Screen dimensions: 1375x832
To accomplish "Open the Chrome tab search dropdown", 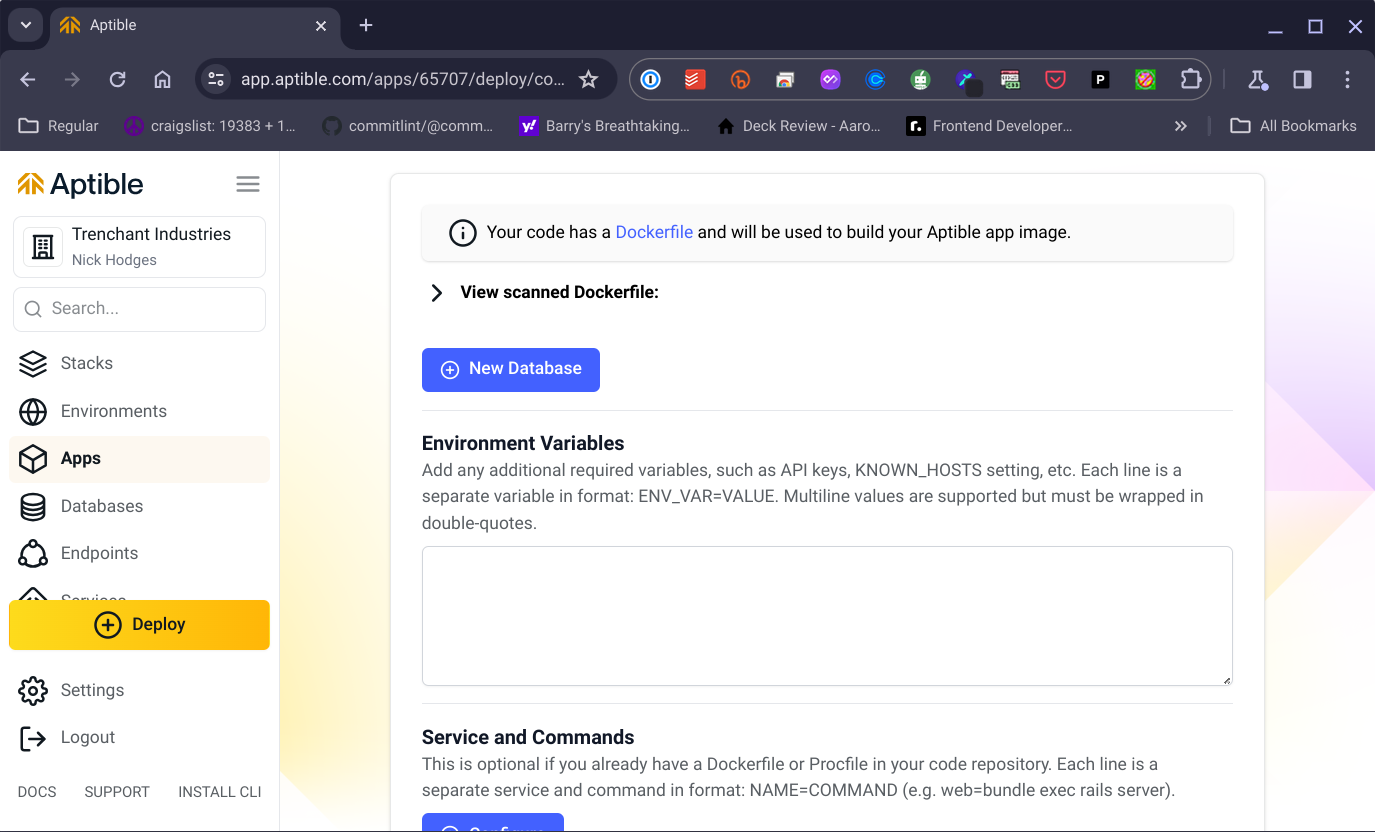I will (26, 25).
